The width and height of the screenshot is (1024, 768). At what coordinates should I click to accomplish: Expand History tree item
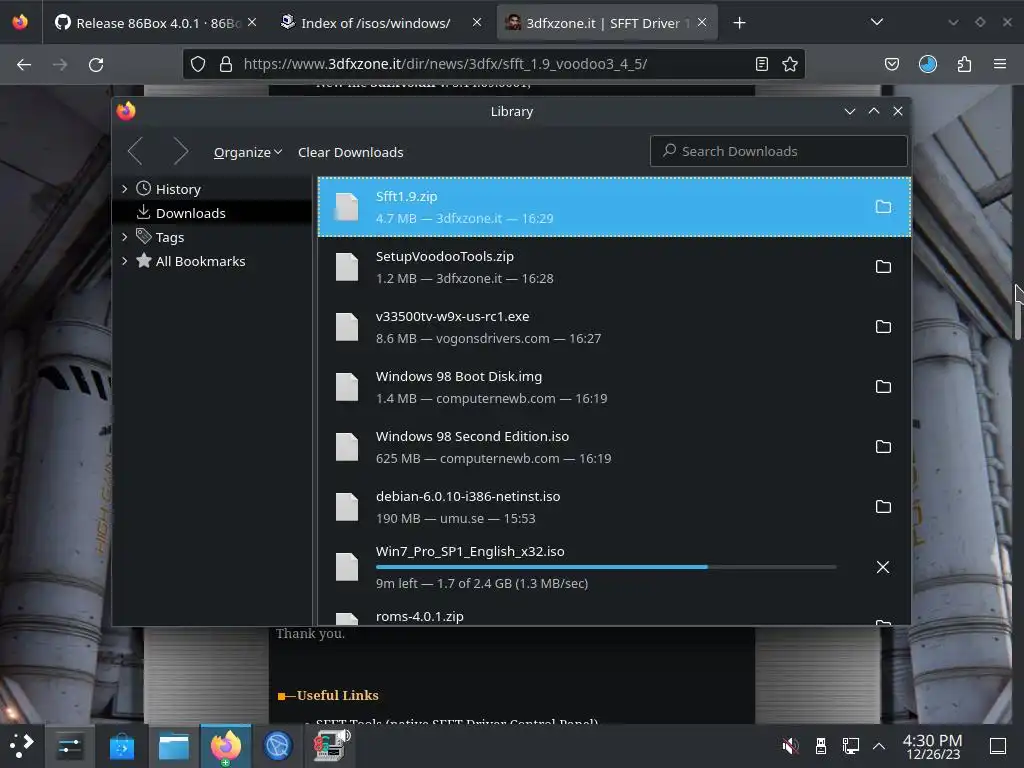(125, 189)
